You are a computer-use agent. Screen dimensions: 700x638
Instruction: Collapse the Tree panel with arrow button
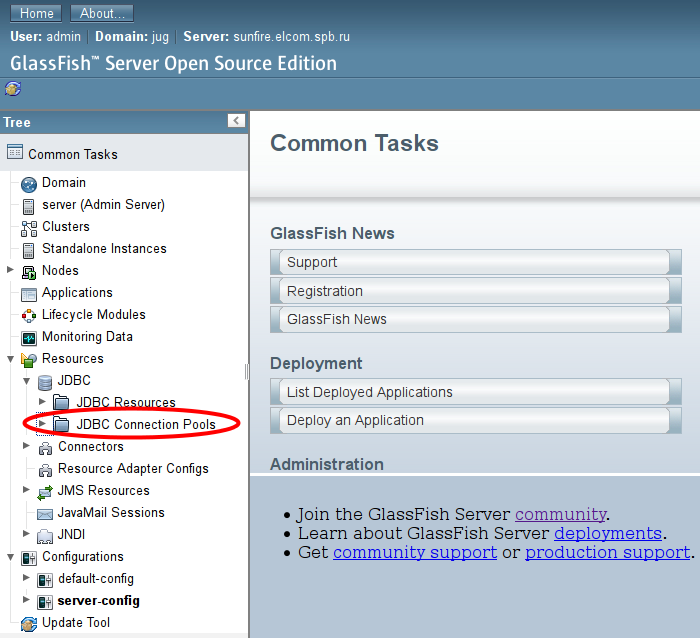[x=236, y=121]
